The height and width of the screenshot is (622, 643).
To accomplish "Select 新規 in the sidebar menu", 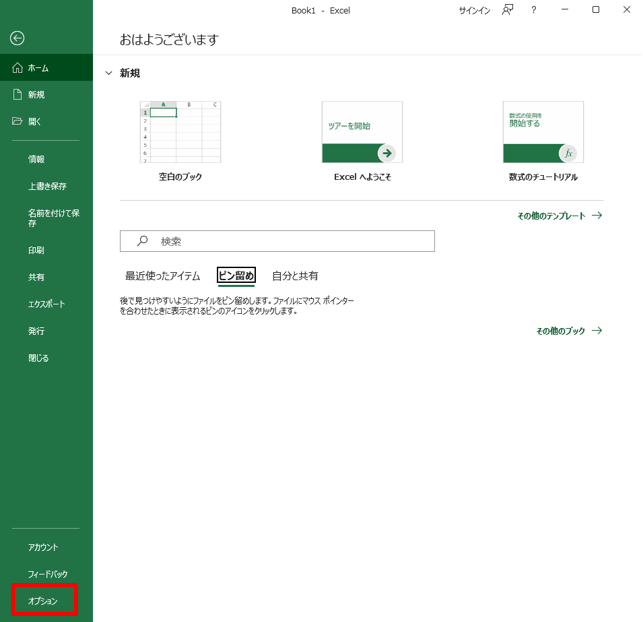I will (46, 95).
